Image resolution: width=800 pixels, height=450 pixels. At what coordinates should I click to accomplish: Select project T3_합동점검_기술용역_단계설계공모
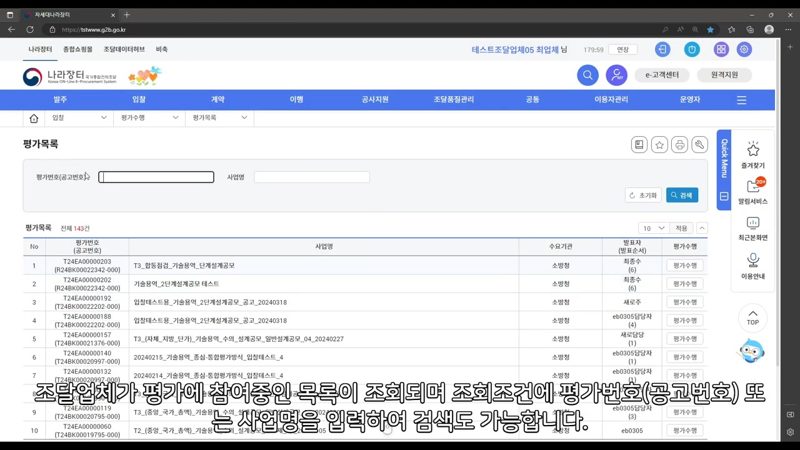(x=184, y=266)
